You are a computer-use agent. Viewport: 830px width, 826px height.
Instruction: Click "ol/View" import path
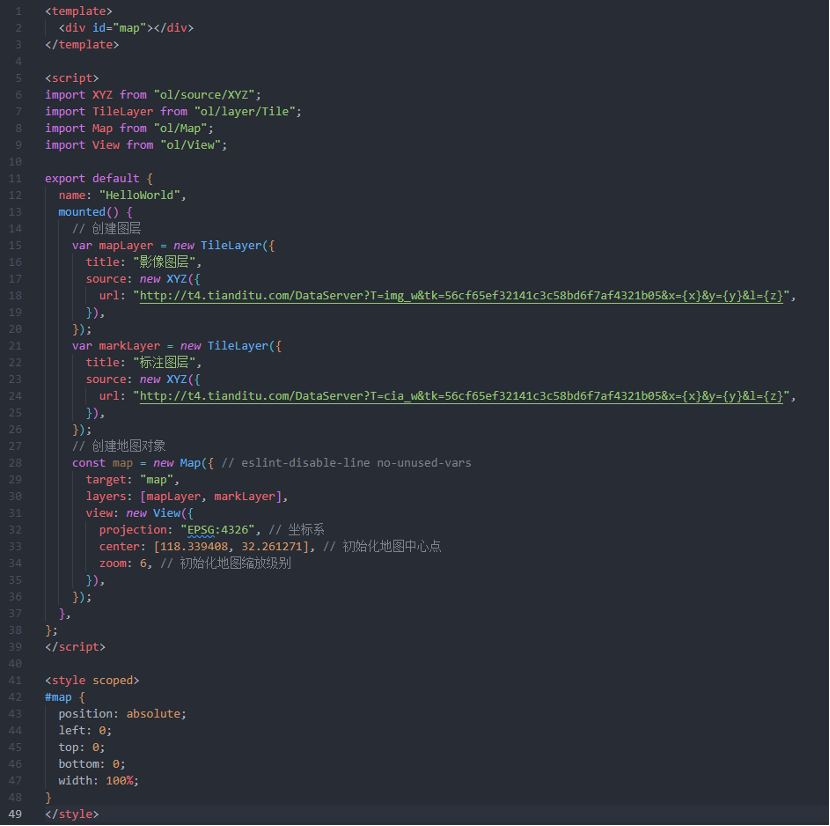click(x=191, y=145)
